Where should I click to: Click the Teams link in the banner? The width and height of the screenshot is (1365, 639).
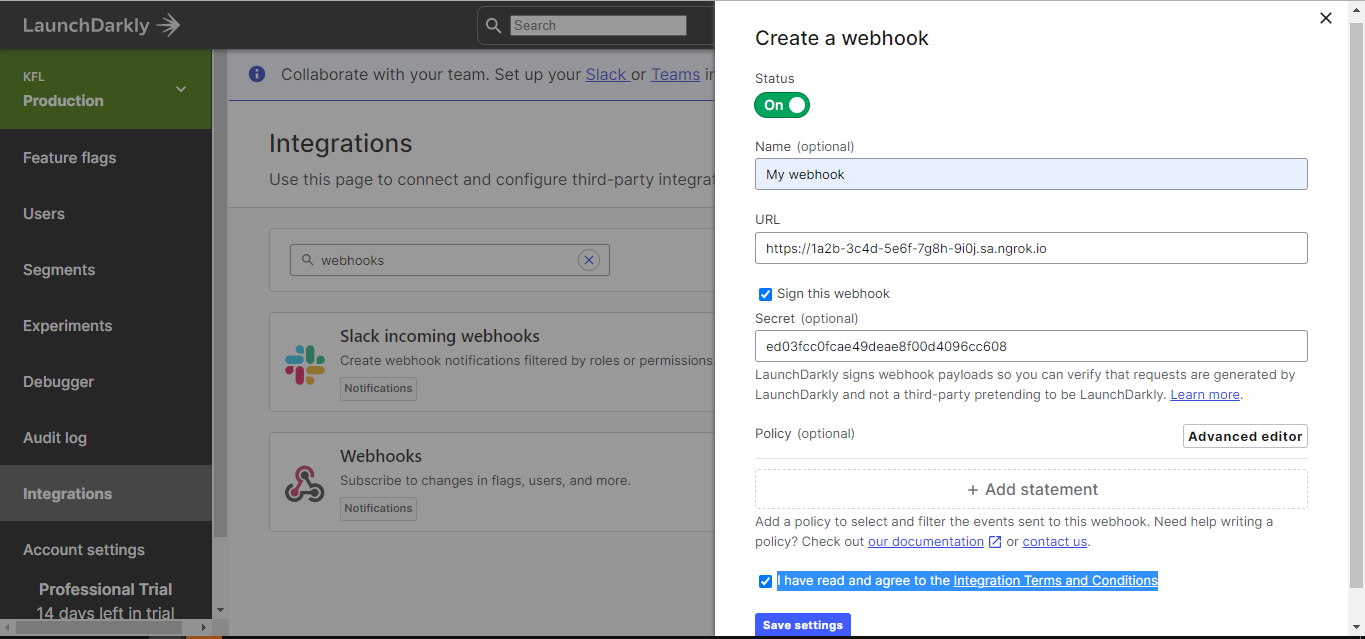[x=675, y=74]
